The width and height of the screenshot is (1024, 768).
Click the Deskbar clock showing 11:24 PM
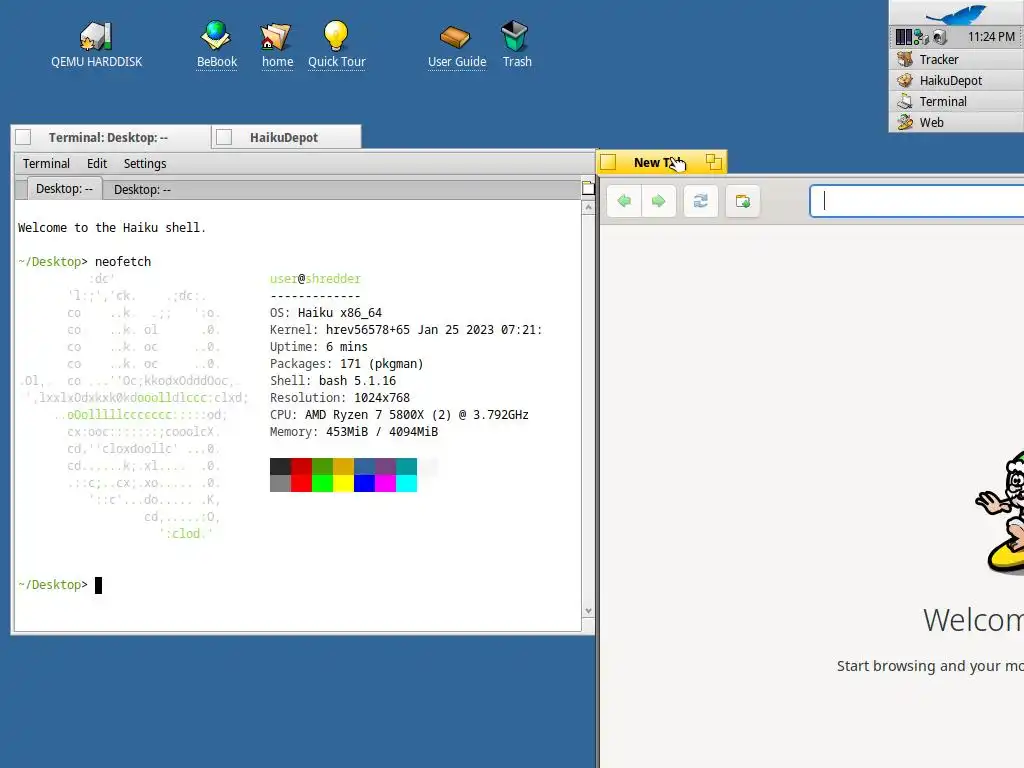point(991,37)
